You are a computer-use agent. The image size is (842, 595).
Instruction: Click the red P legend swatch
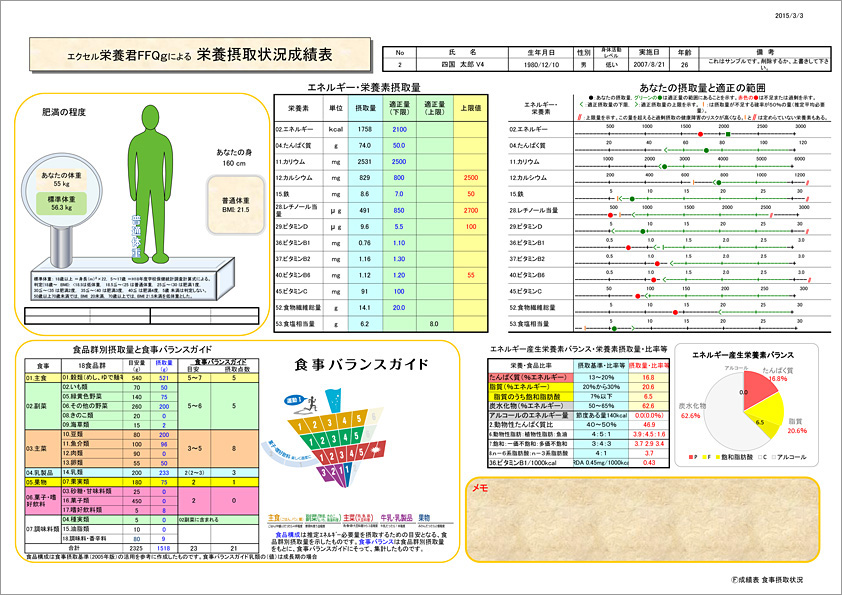(691, 457)
